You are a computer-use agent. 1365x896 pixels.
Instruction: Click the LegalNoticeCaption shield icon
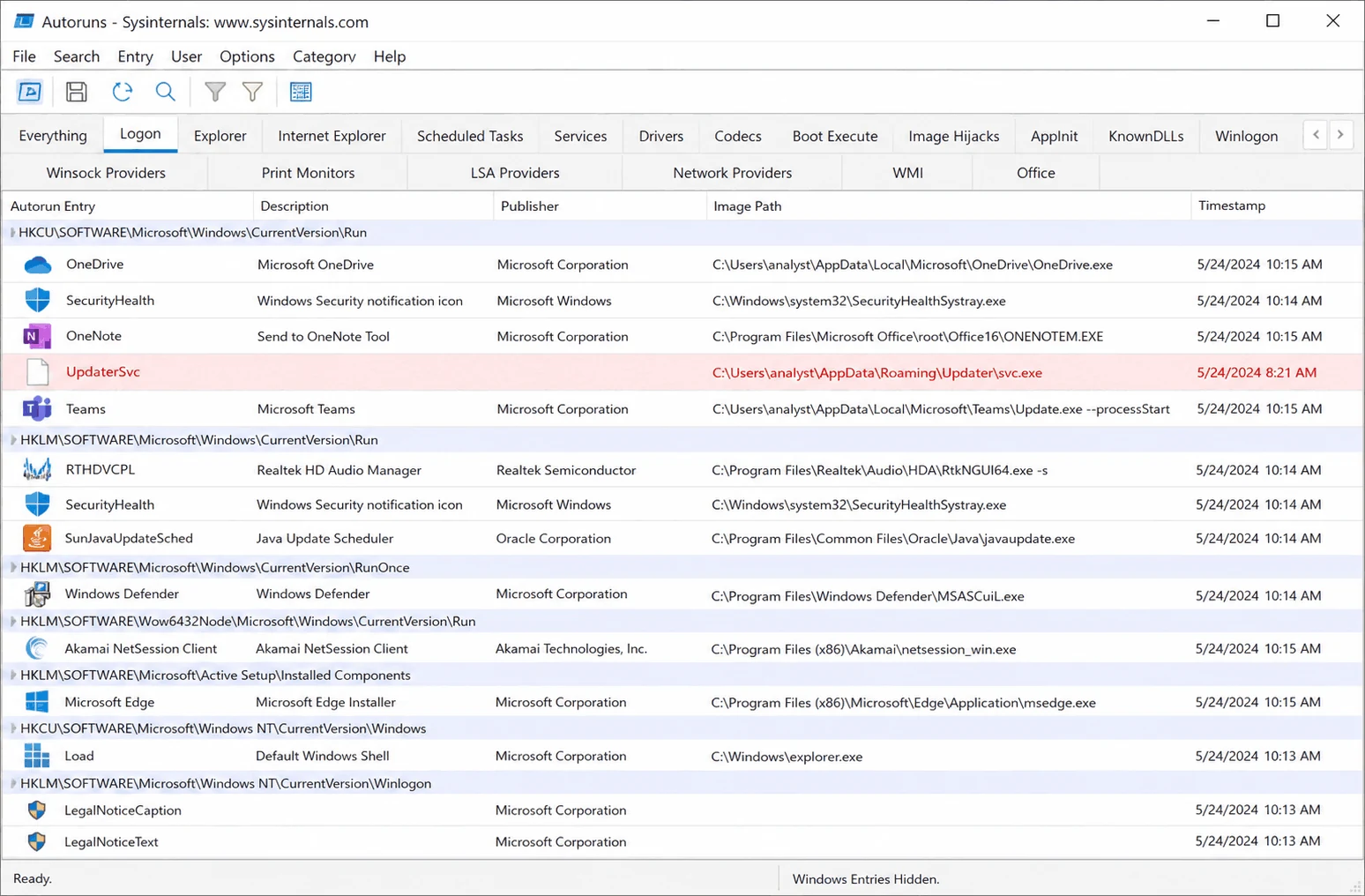37,810
